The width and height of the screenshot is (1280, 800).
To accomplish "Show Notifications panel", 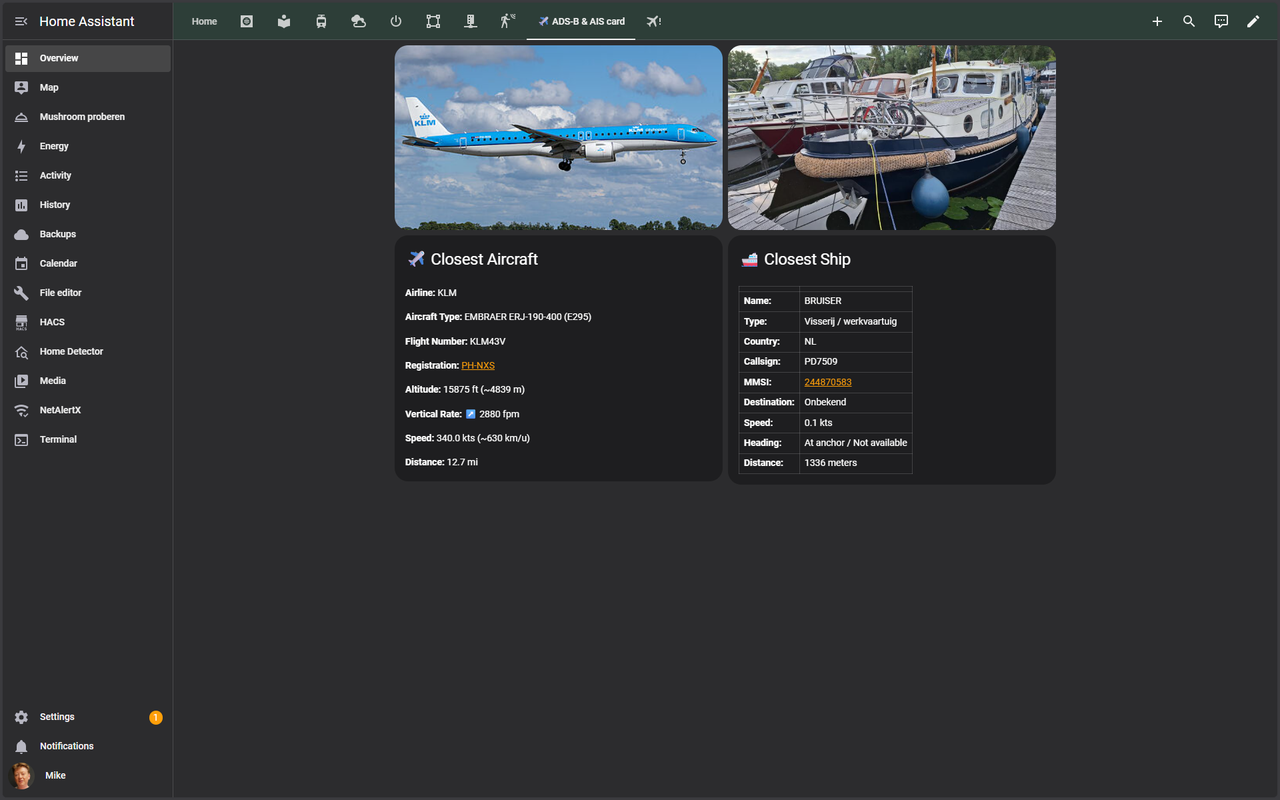I will [88, 746].
